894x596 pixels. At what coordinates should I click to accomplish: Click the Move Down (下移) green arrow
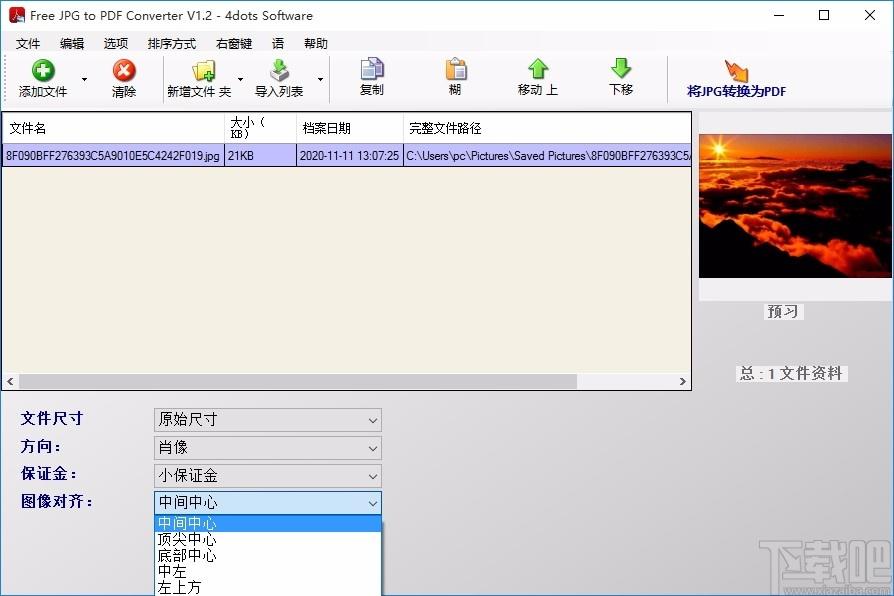(x=621, y=68)
